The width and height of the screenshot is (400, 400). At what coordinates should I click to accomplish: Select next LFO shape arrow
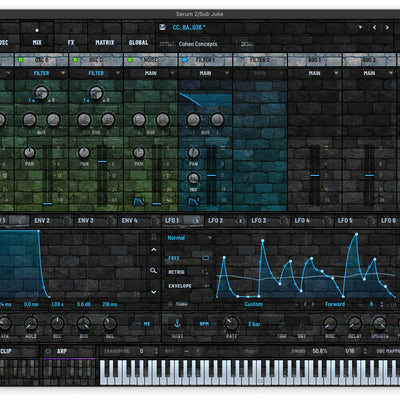pyautogui.click(x=313, y=304)
